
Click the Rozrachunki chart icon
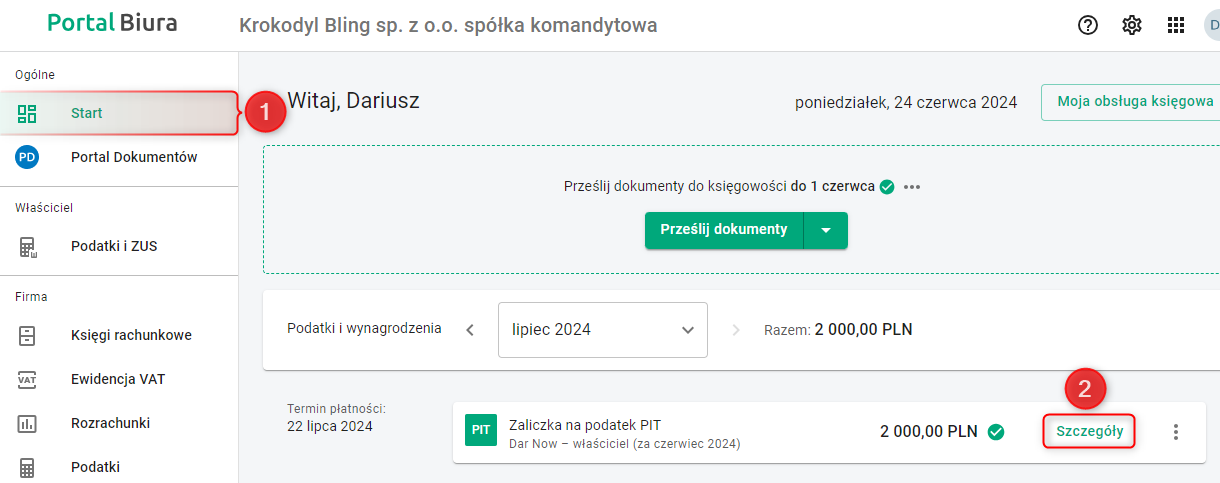click(x=27, y=423)
